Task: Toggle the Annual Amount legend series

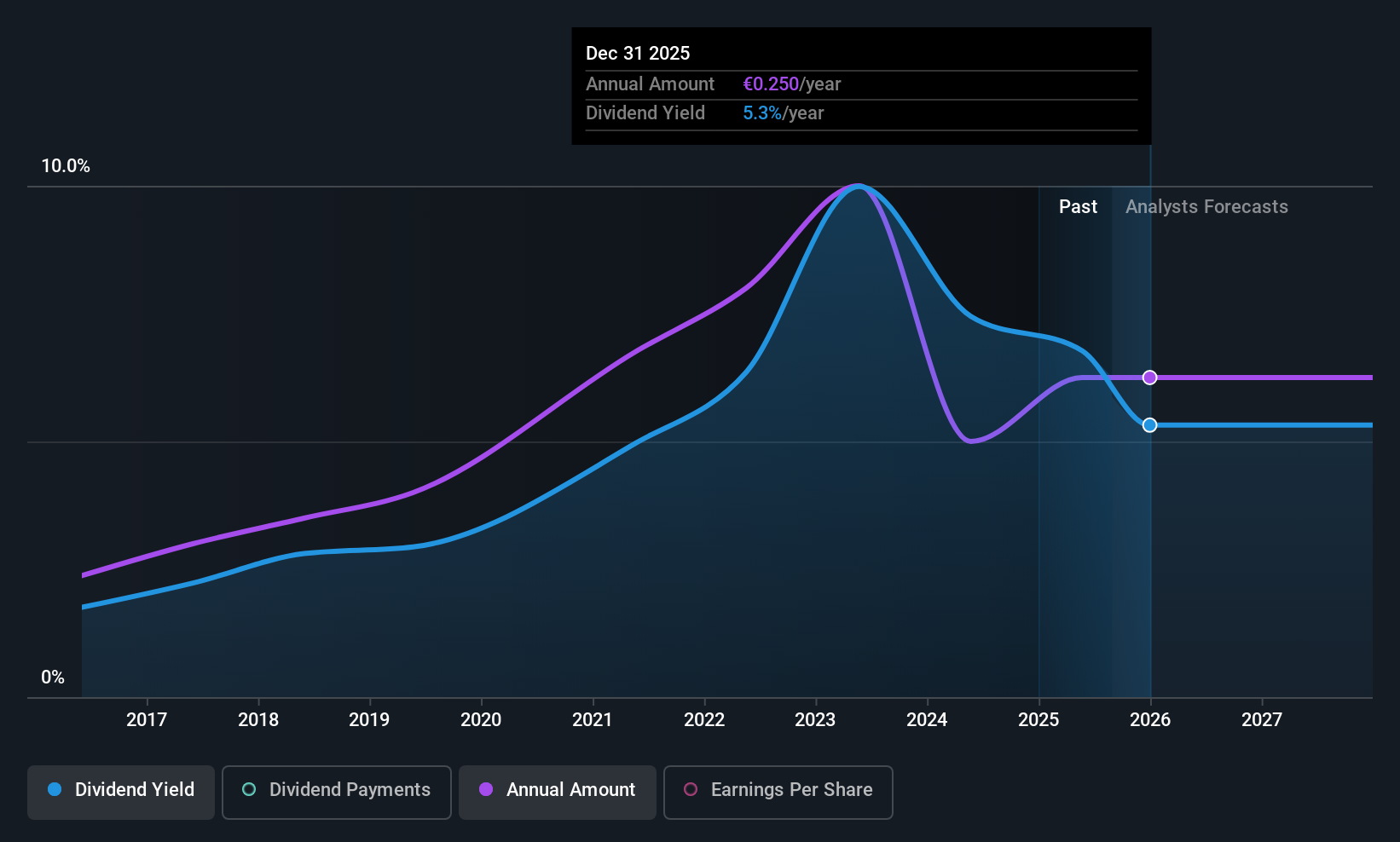Action: tap(558, 793)
